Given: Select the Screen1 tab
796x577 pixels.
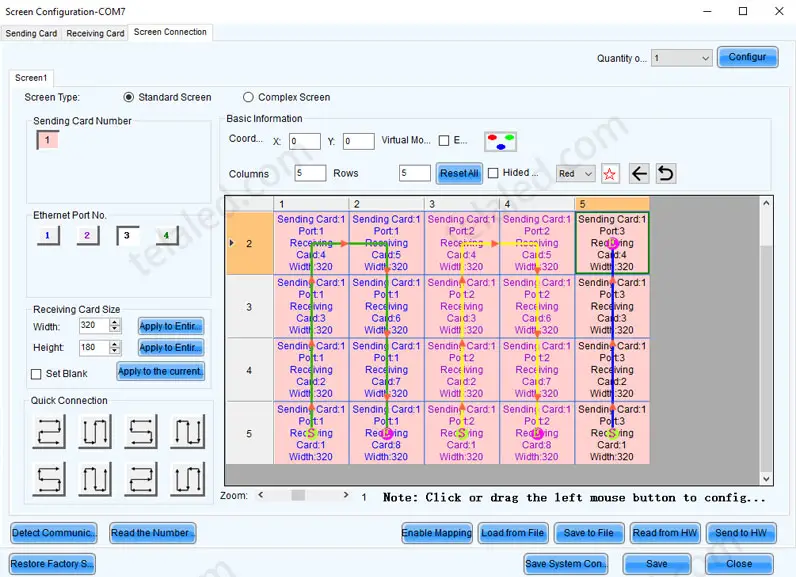Looking at the screenshot, I should (x=31, y=78).
